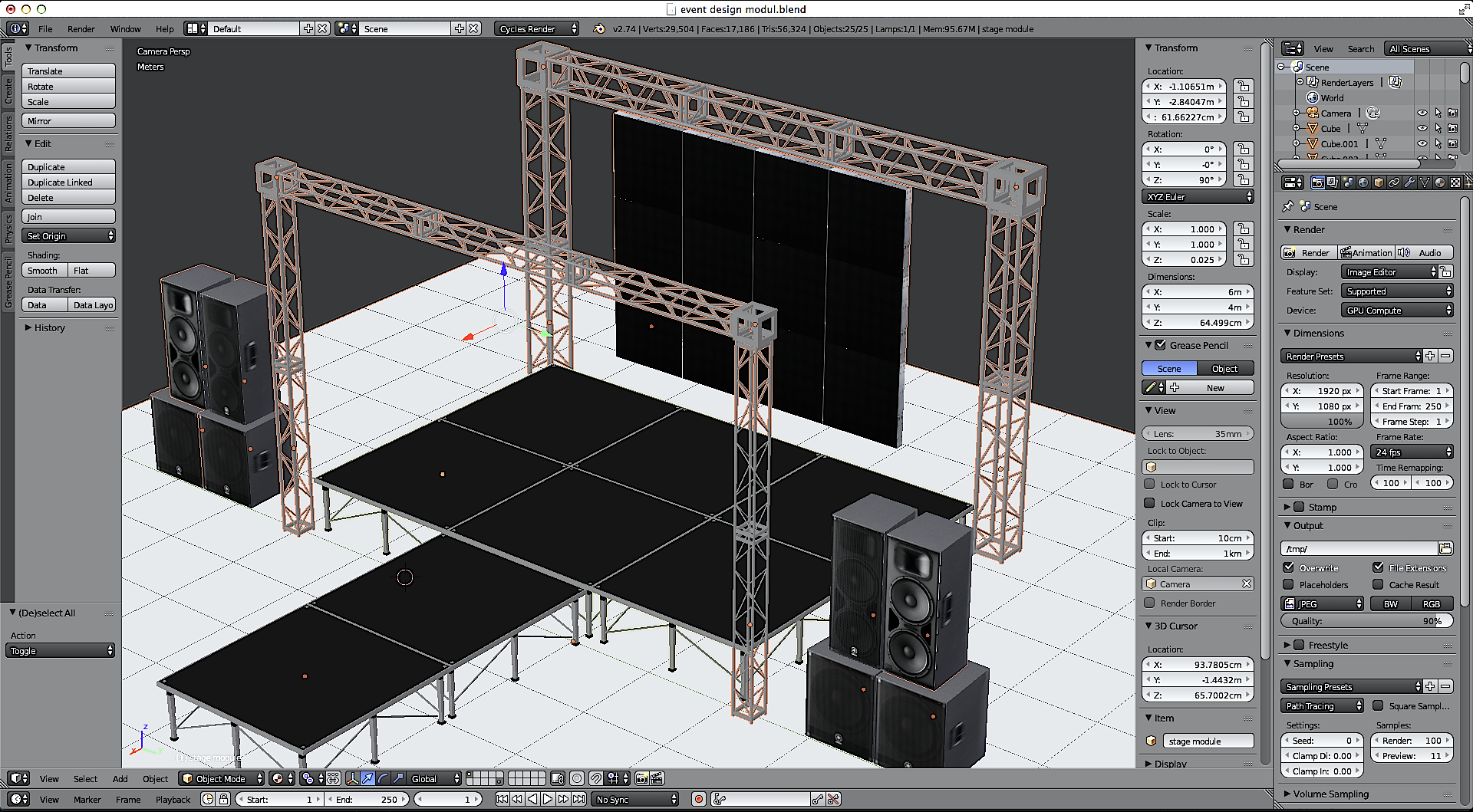Enable the Placeholders checkbox
Viewport: 1473px width, 812px height.
tap(1289, 584)
